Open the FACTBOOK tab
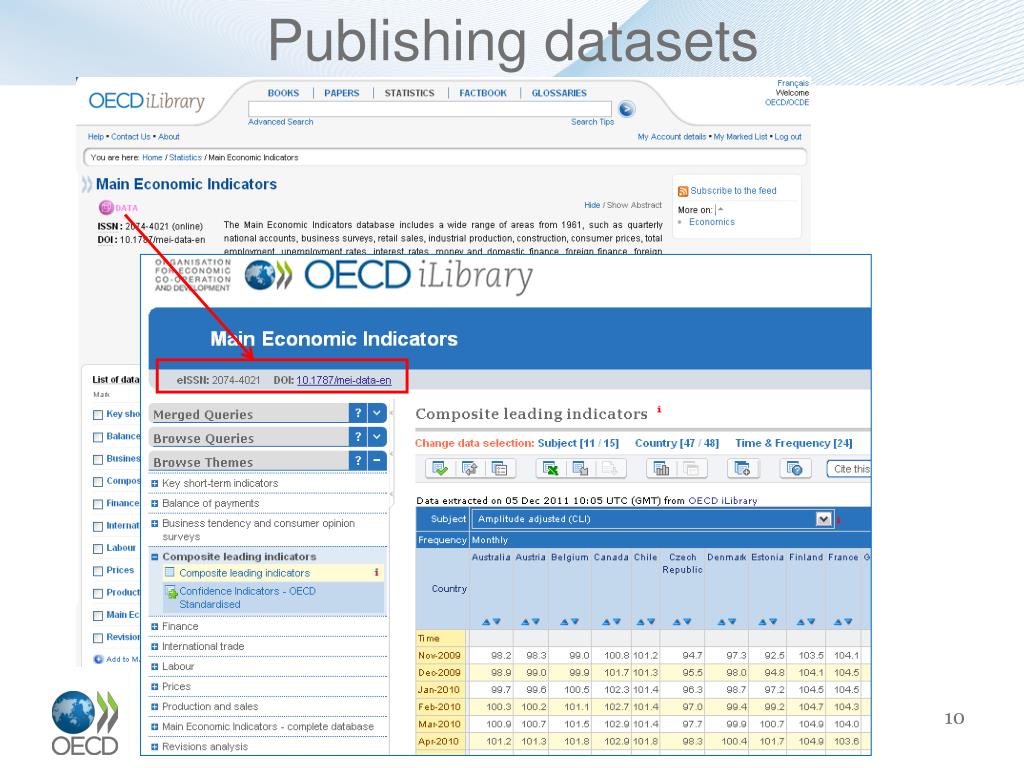This screenshot has height=768, width=1024. click(483, 93)
